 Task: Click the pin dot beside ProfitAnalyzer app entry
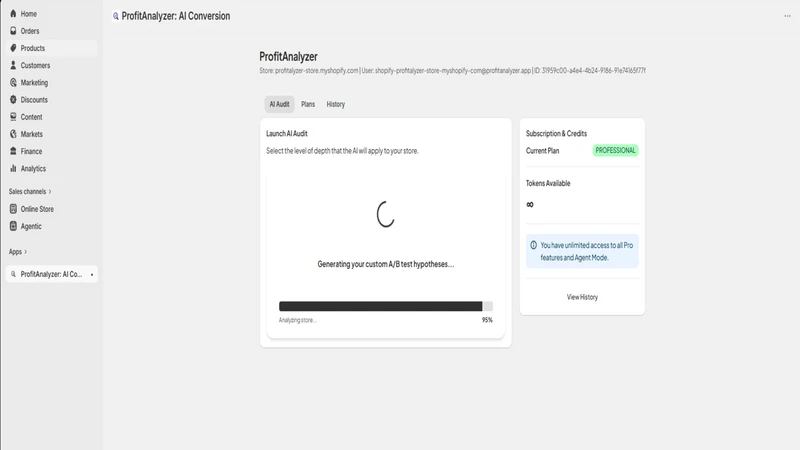click(92, 274)
